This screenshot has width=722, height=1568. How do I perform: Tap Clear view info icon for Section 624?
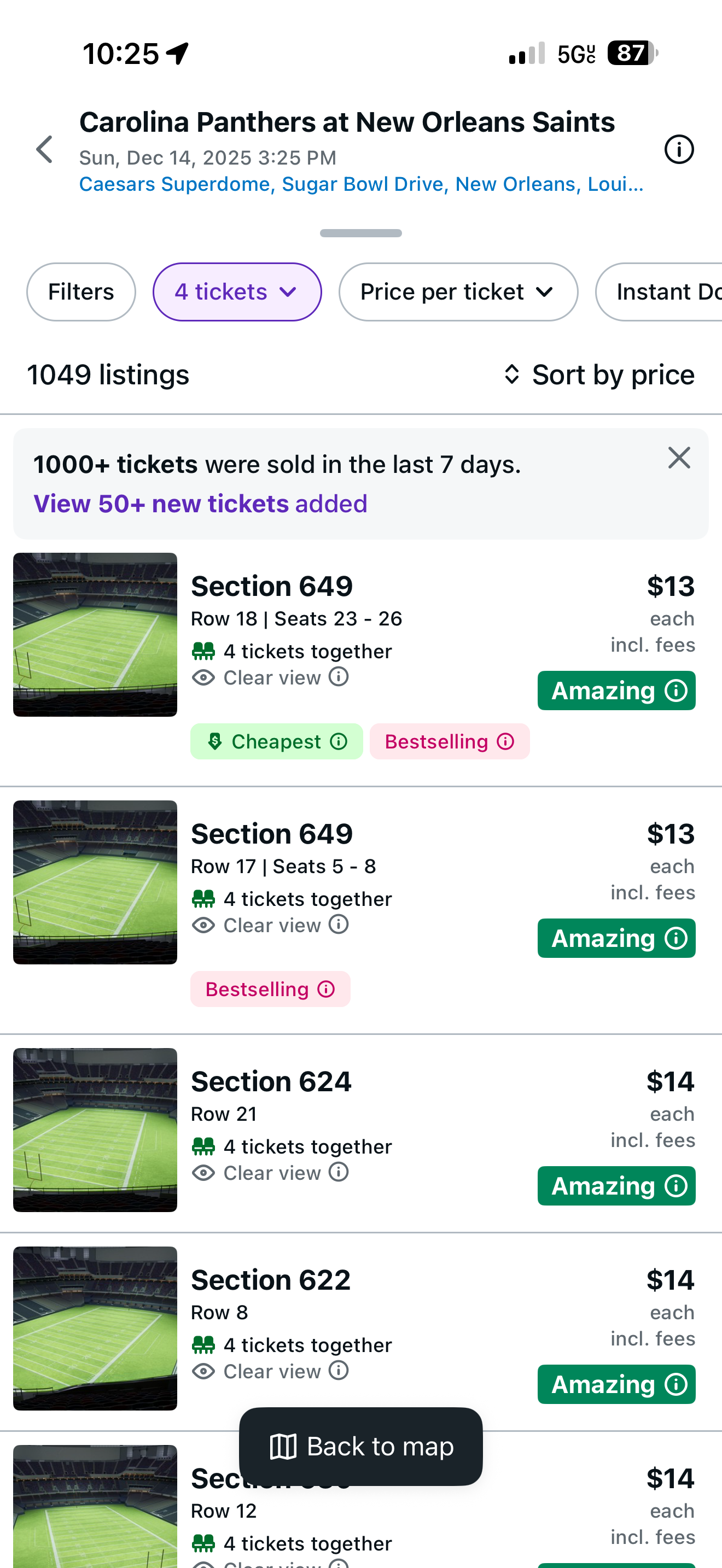[x=339, y=1171]
